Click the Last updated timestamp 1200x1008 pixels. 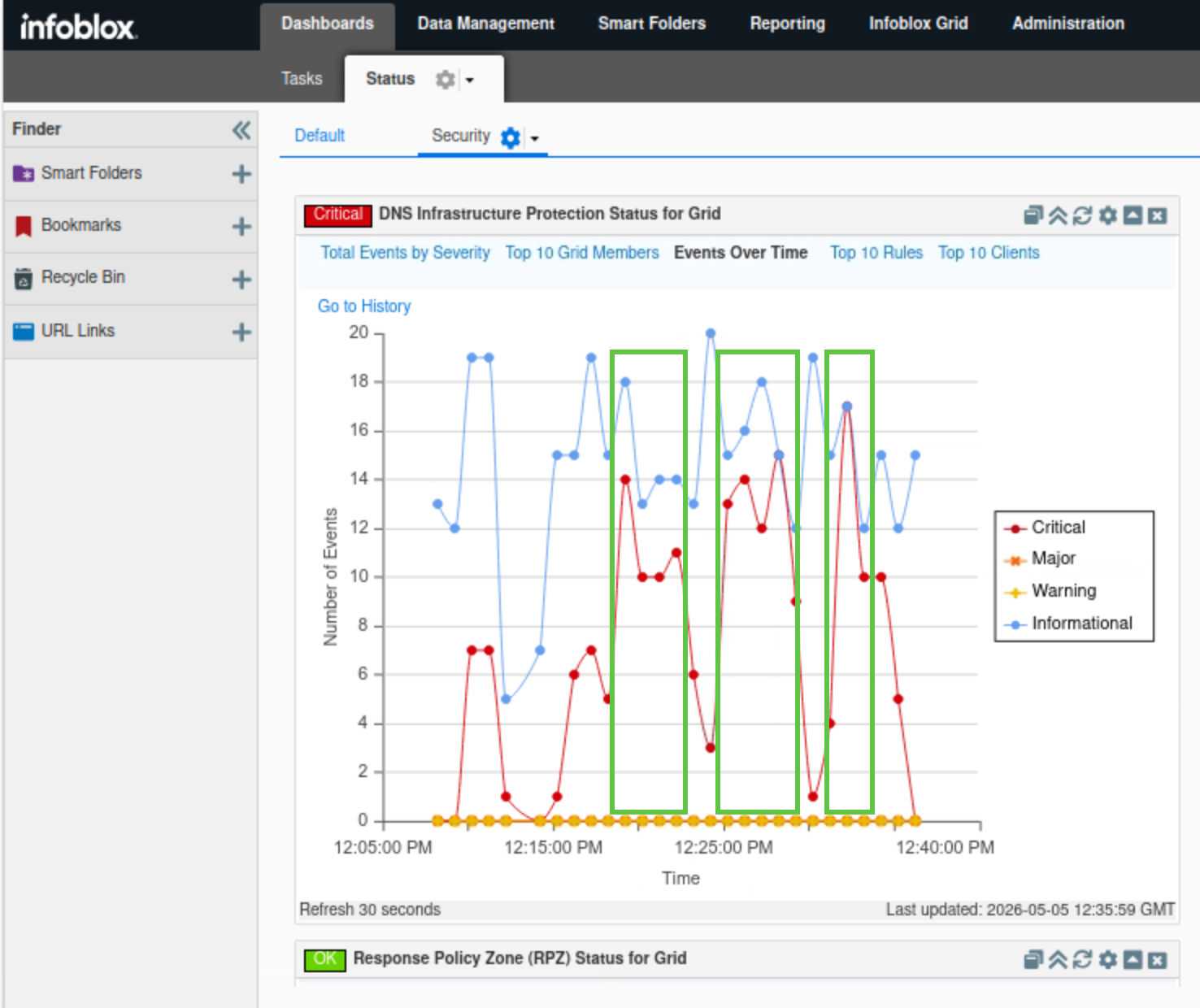[x=1030, y=910]
